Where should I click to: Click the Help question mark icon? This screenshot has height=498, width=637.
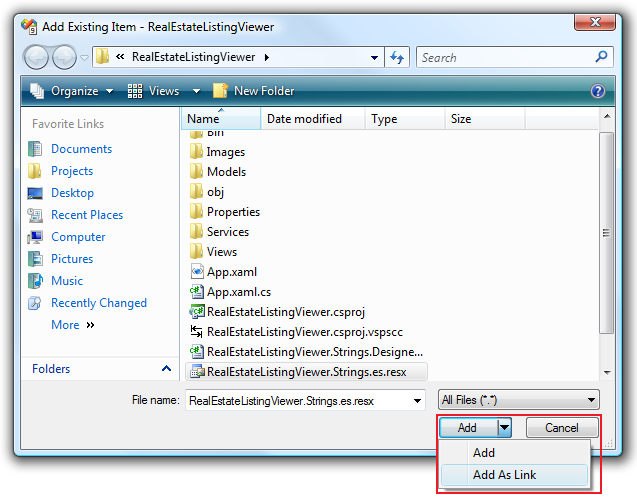point(598,91)
